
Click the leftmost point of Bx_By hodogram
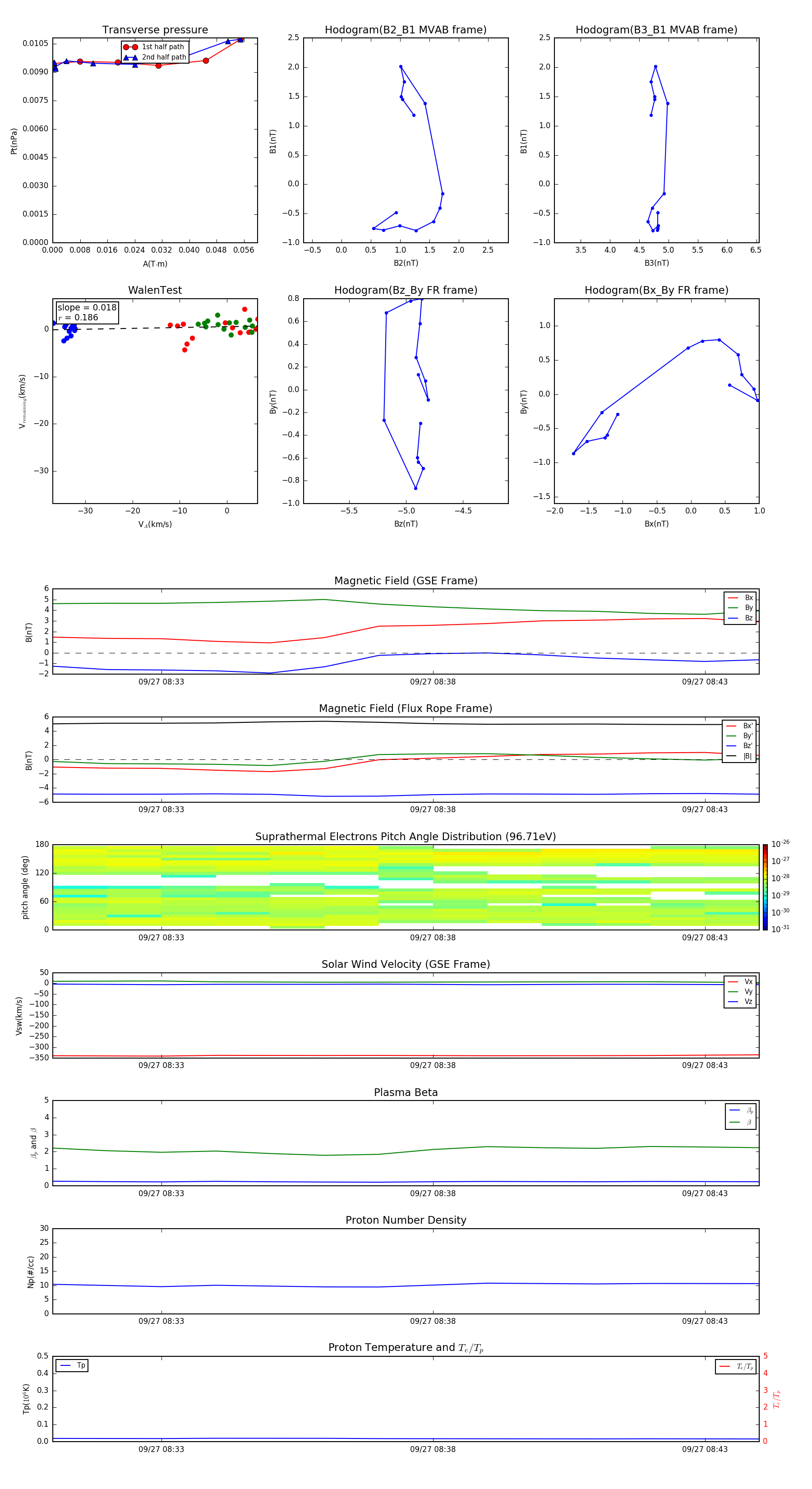573,454
